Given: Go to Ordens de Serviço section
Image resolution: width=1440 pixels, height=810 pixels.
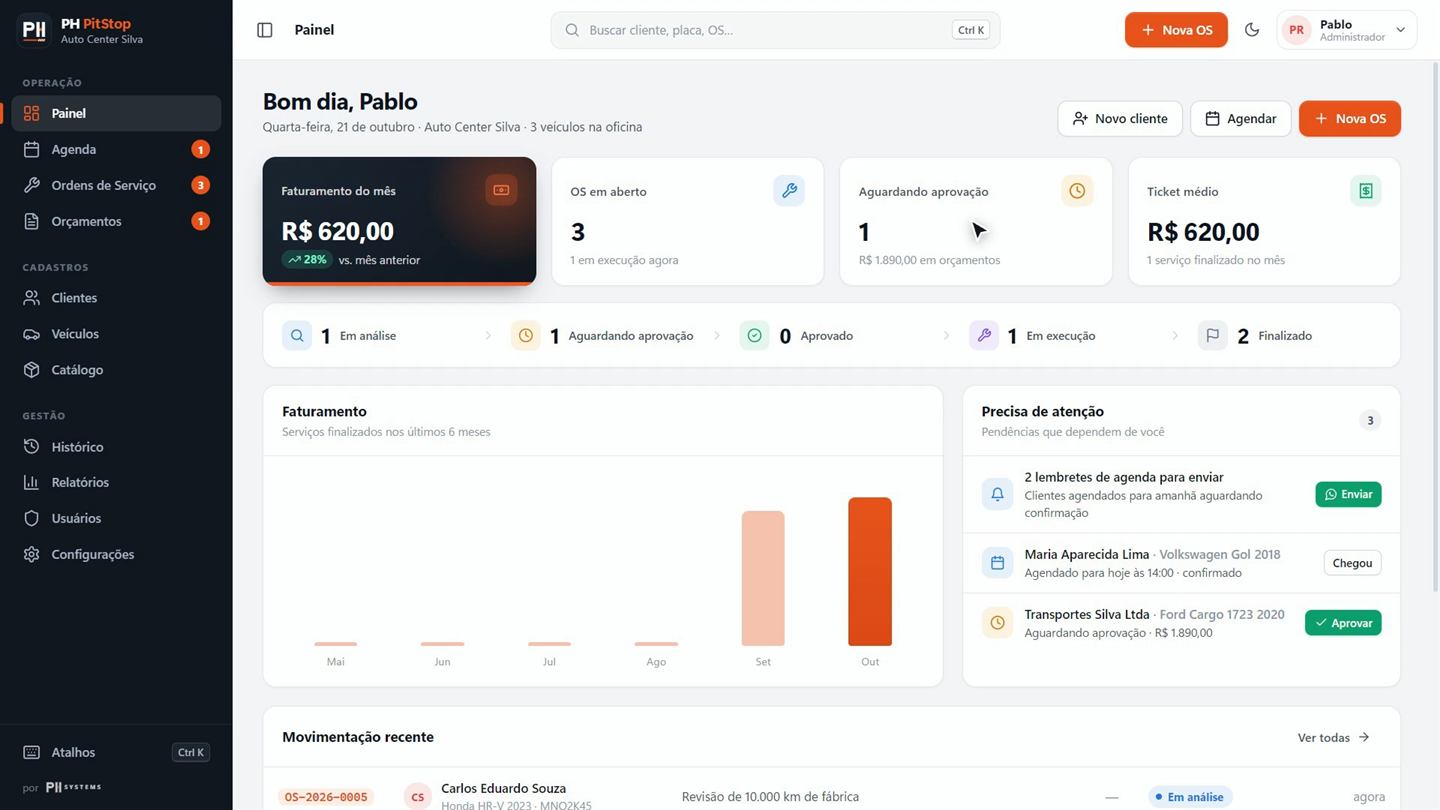Looking at the screenshot, I should [x=116, y=185].
